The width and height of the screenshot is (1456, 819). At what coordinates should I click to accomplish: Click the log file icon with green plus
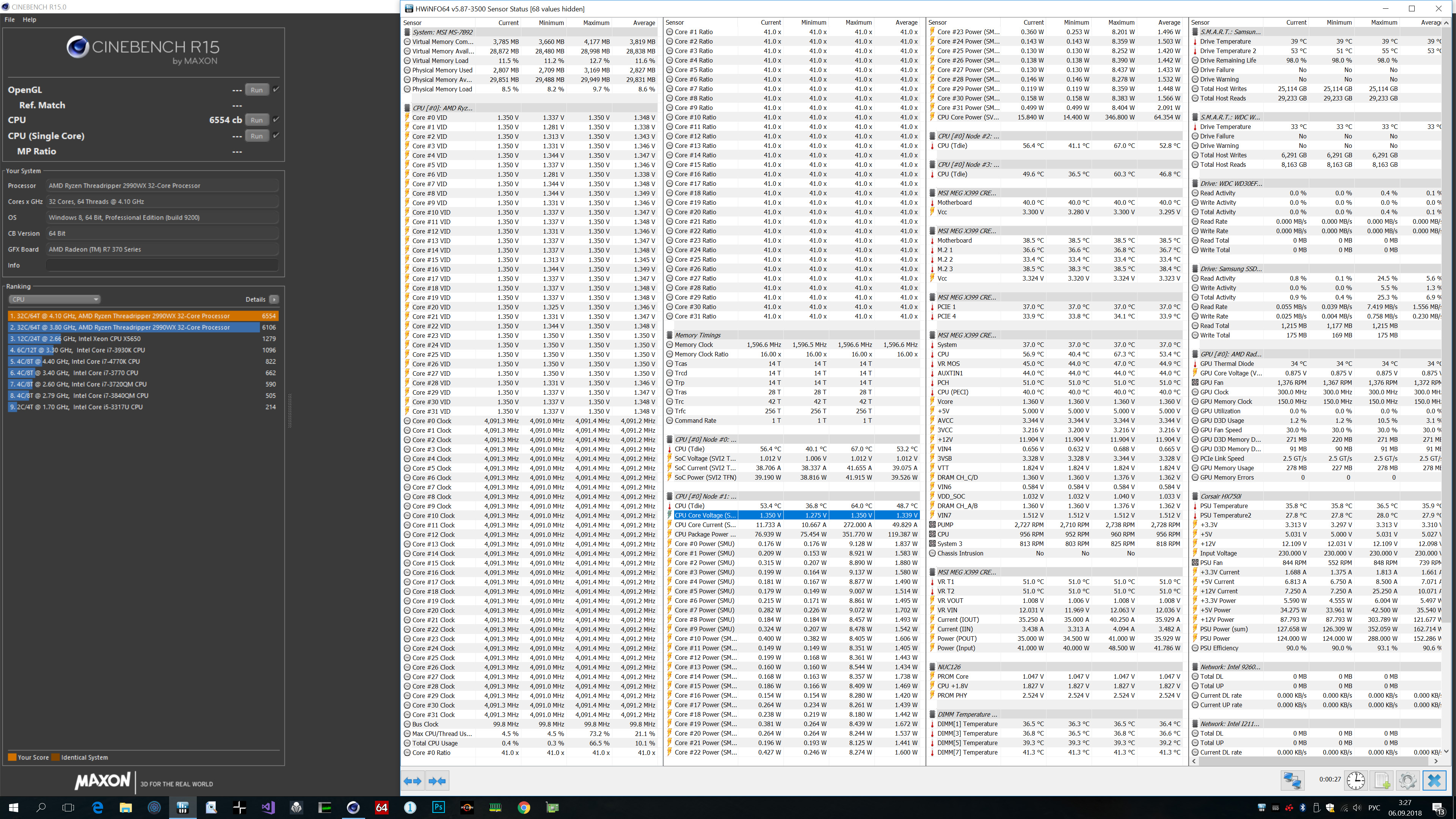pos(1382,781)
